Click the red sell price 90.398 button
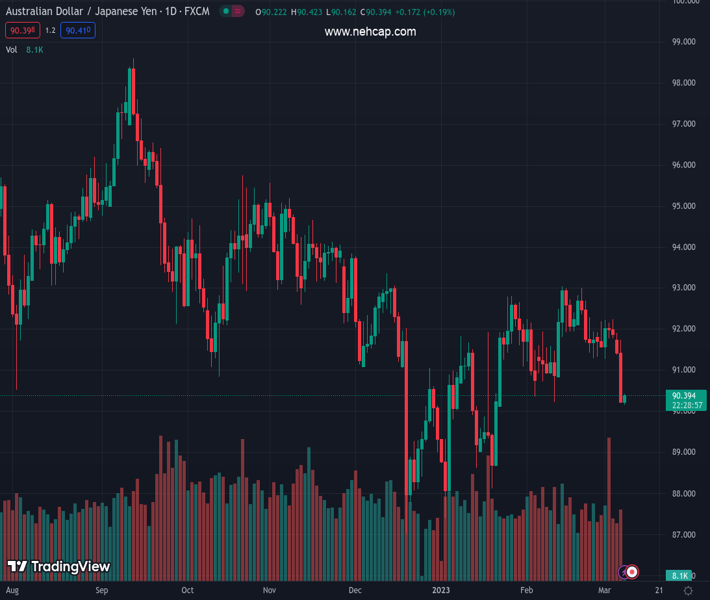710x600 pixels. pos(22,31)
